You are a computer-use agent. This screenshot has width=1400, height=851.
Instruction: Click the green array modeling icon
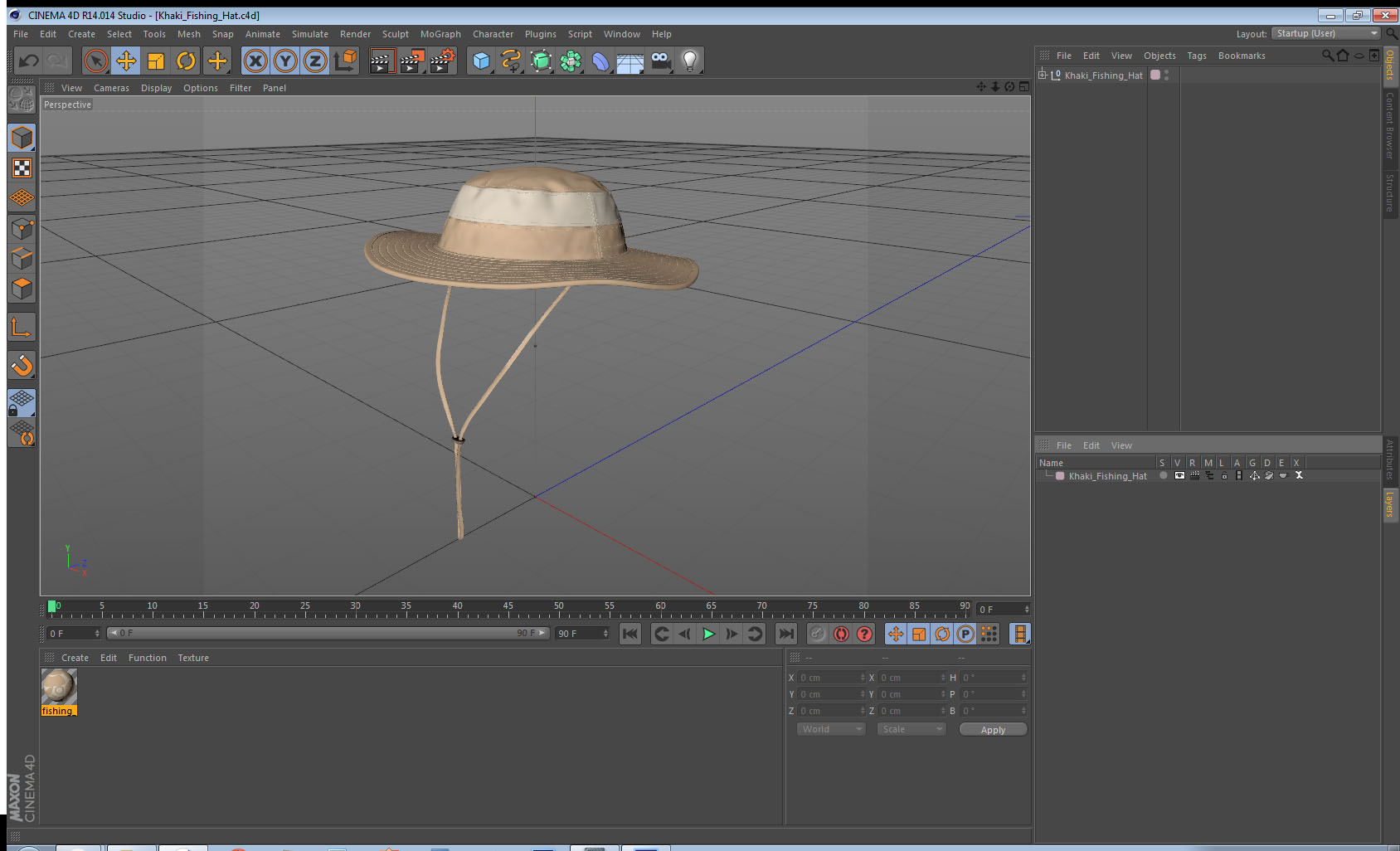pyautogui.click(x=571, y=61)
